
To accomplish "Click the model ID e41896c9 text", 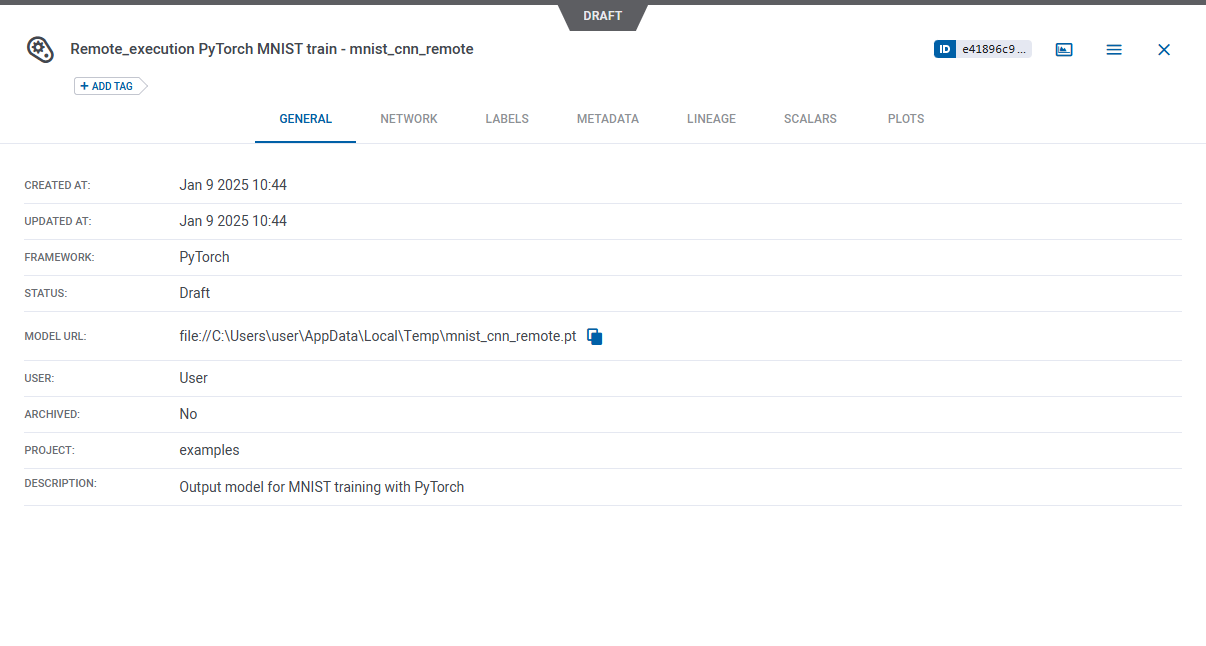I will click(993, 49).
